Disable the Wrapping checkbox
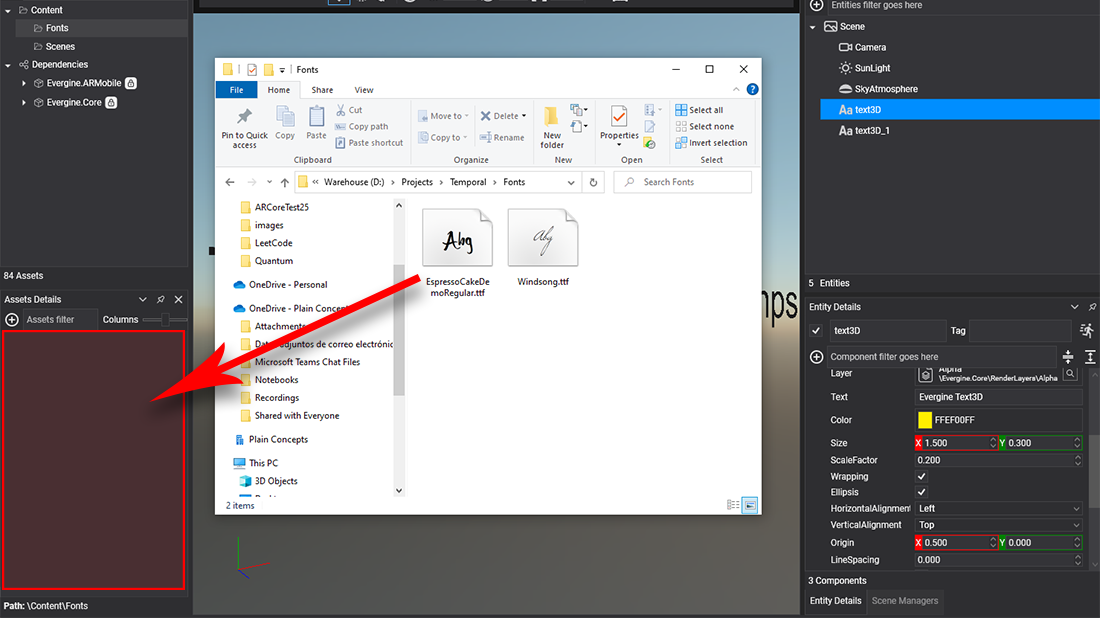Image resolution: width=1100 pixels, height=618 pixels. coord(922,477)
